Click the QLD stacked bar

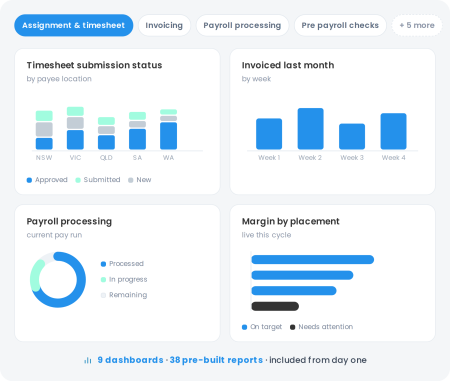[106, 133]
